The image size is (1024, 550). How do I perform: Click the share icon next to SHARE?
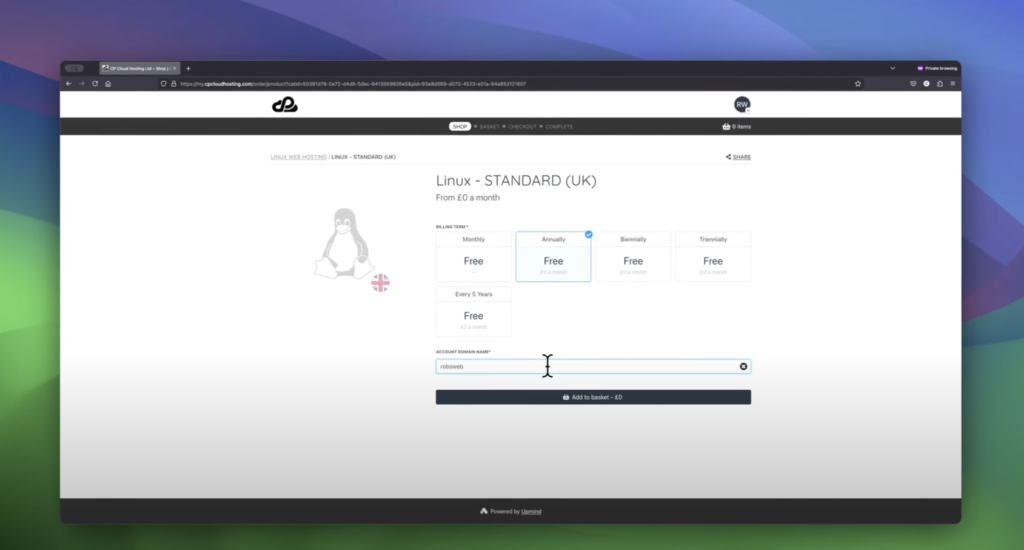tap(728, 157)
